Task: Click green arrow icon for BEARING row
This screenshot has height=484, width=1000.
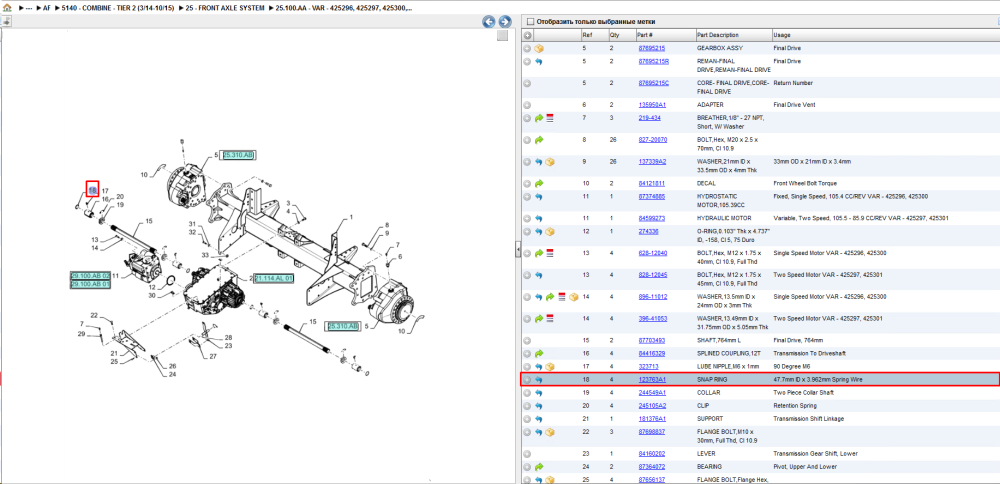Action: point(539,467)
